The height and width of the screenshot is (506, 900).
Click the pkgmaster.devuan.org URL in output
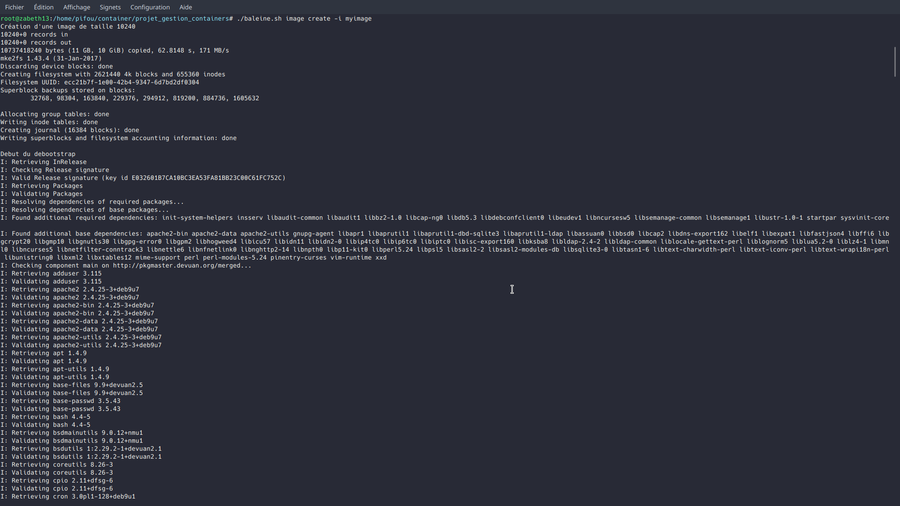point(182,266)
